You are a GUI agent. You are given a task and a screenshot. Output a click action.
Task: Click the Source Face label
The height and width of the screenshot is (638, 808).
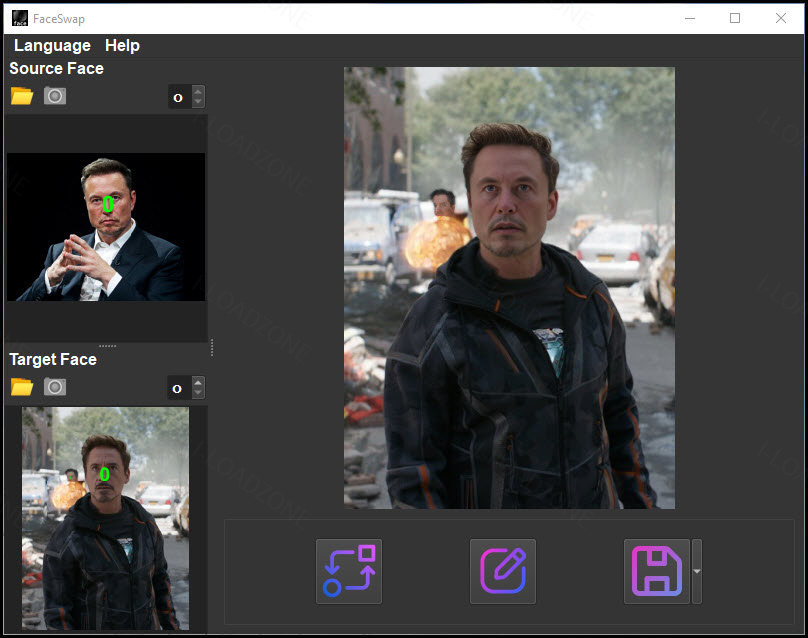click(x=57, y=68)
